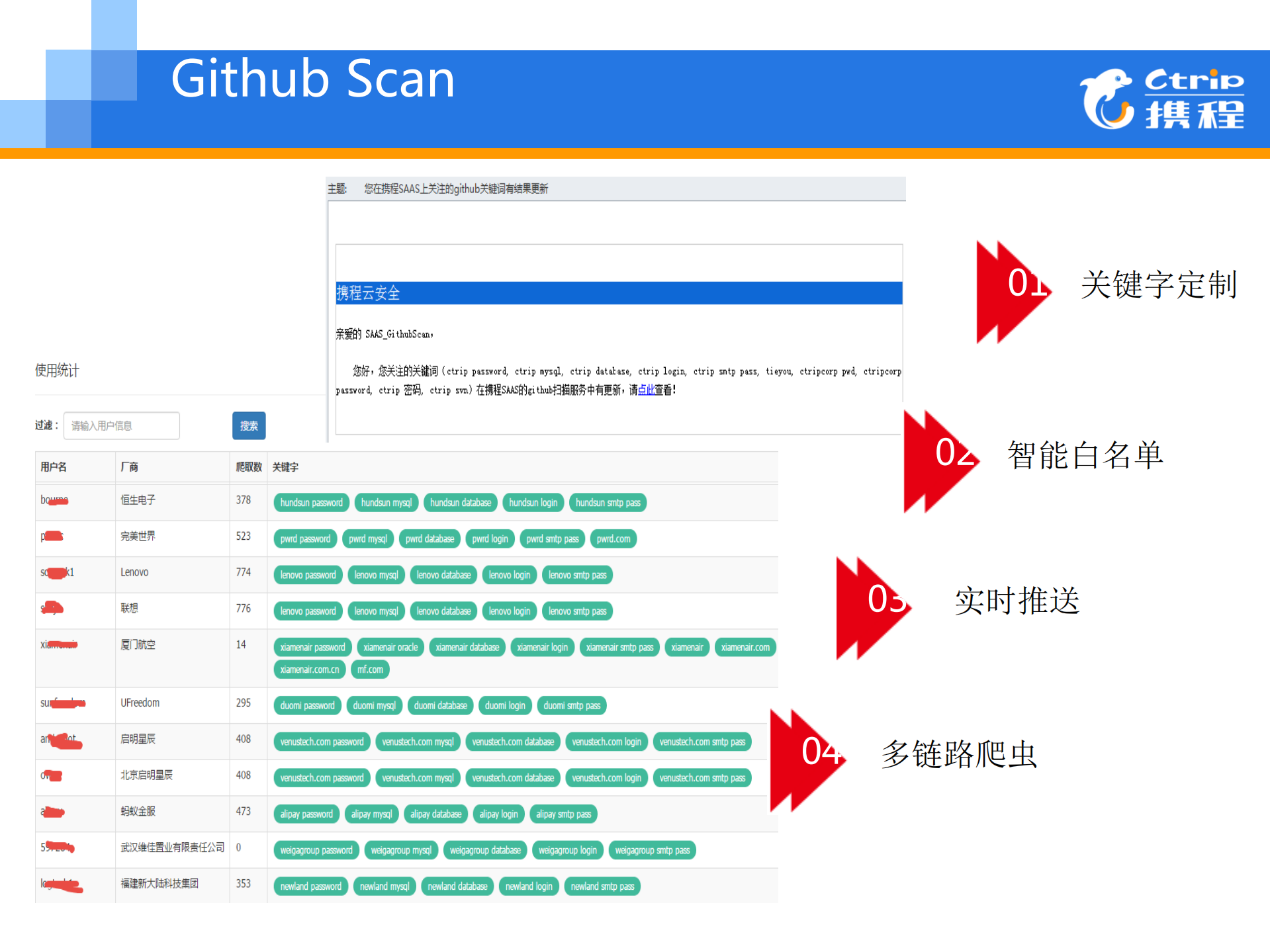Click the 搜索 search button
Image resolution: width=1270 pixels, height=952 pixels.
[x=248, y=425]
